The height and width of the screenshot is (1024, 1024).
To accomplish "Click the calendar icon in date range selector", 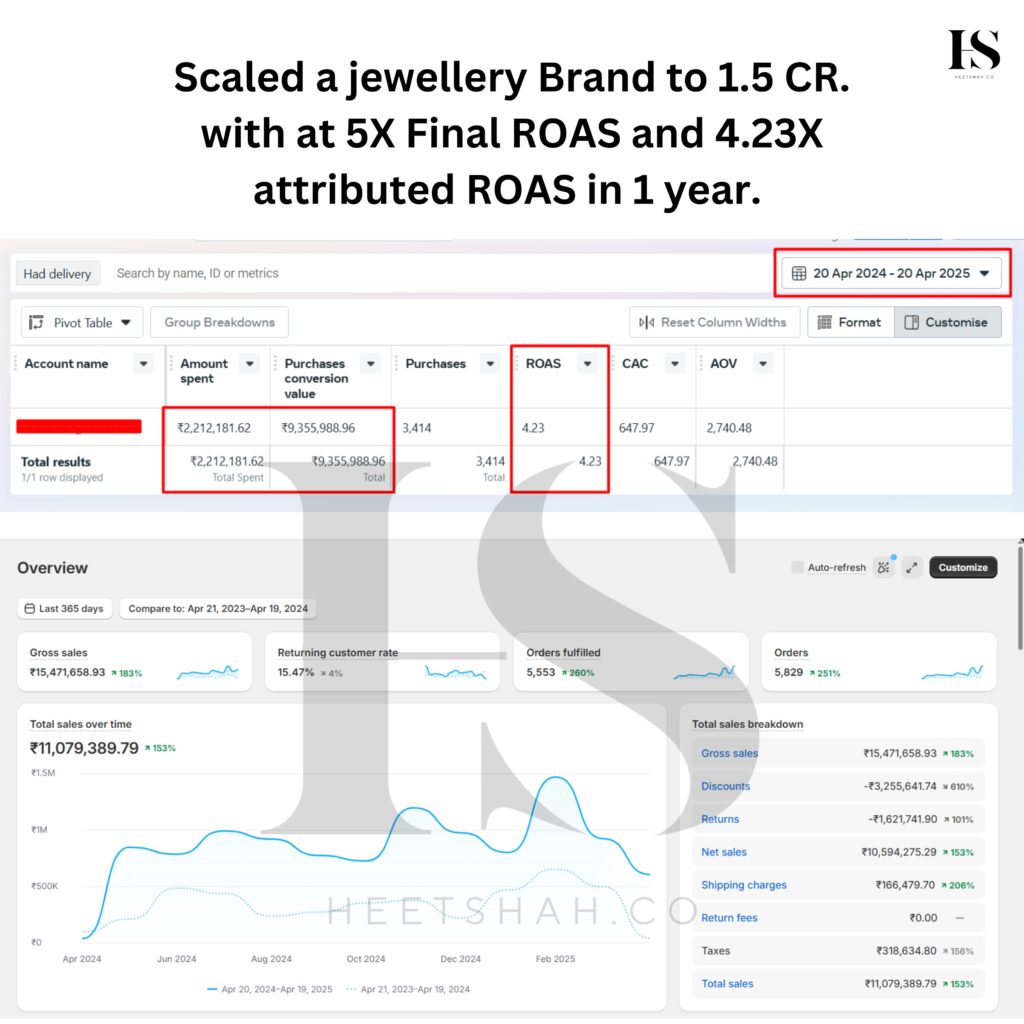I will coord(799,273).
